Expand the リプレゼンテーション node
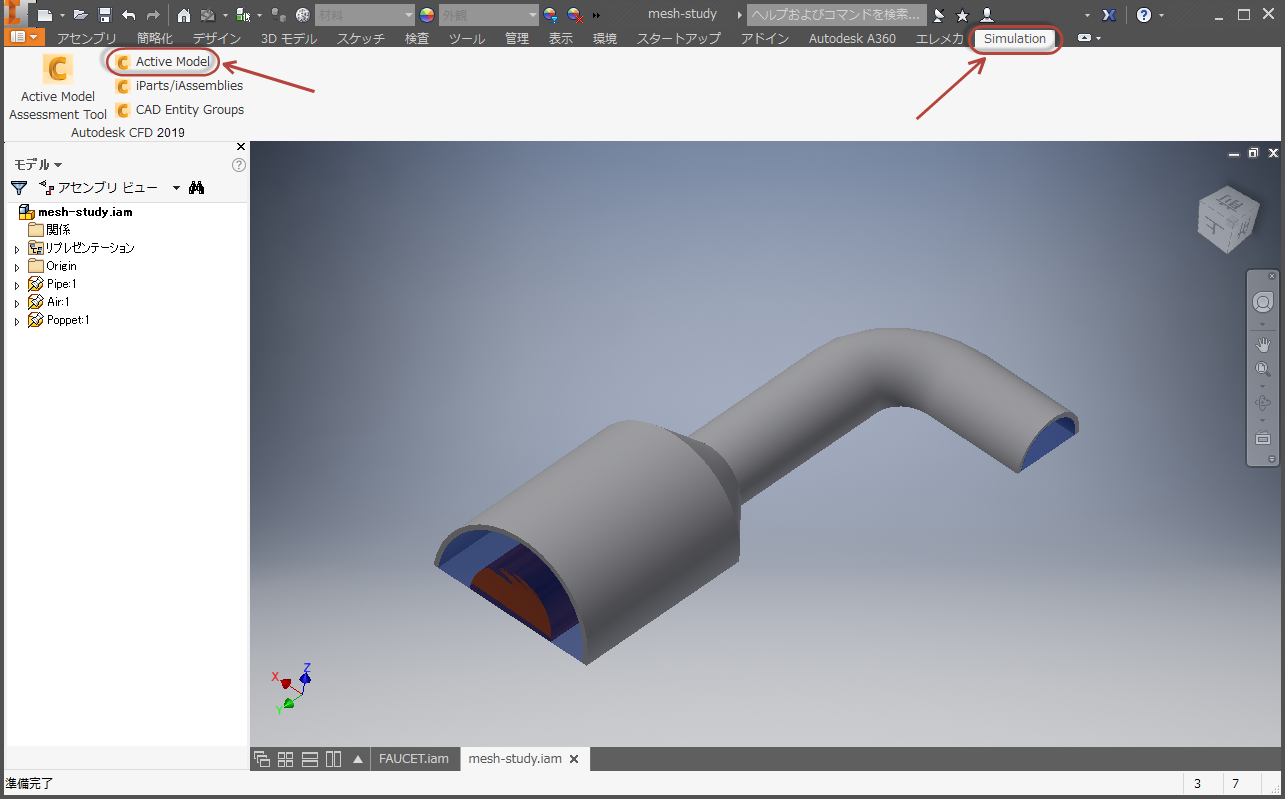 click(x=17, y=249)
